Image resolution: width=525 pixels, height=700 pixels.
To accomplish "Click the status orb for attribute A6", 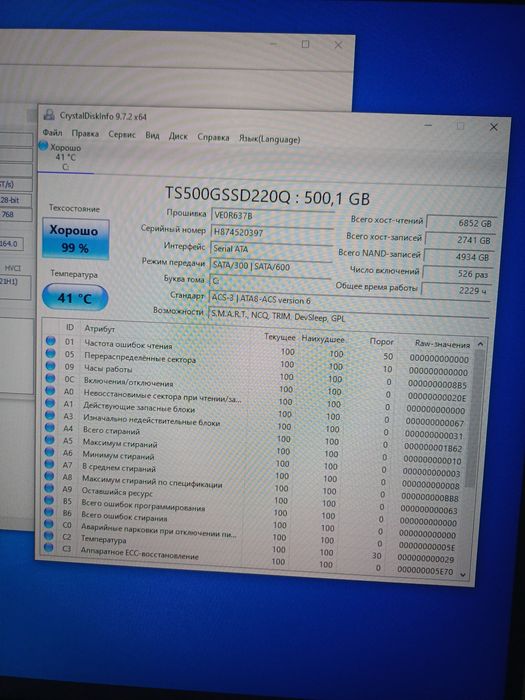I will (x=50, y=454).
